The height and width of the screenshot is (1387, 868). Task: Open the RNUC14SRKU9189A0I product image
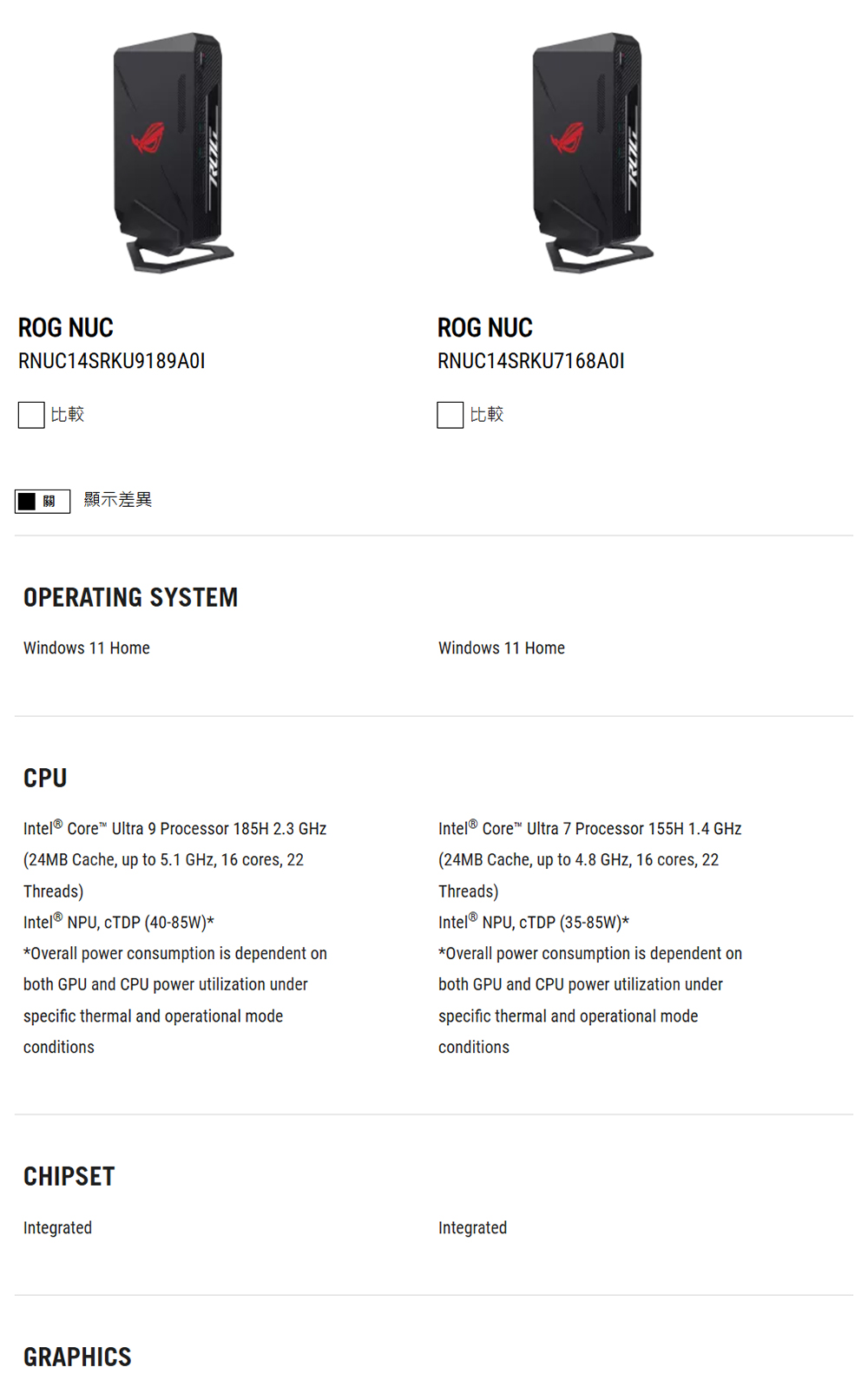coord(172,152)
